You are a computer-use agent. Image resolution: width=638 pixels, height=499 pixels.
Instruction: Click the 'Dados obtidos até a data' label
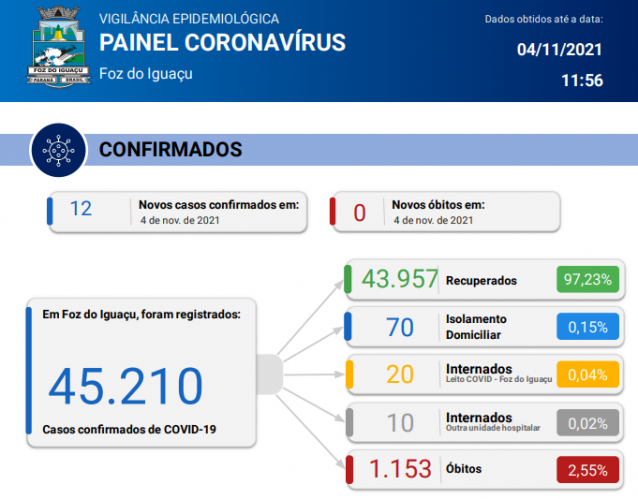pos(544,19)
